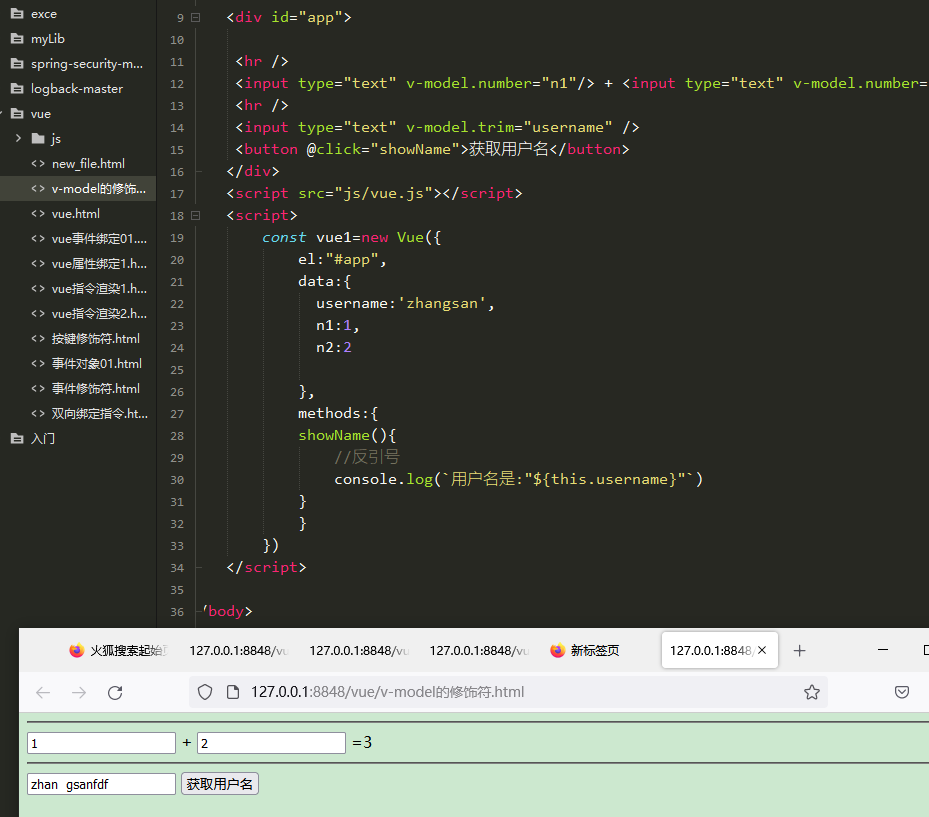The height and width of the screenshot is (817, 929).
Task: Click the 'const' keyword on line 19
Action: coord(284,237)
